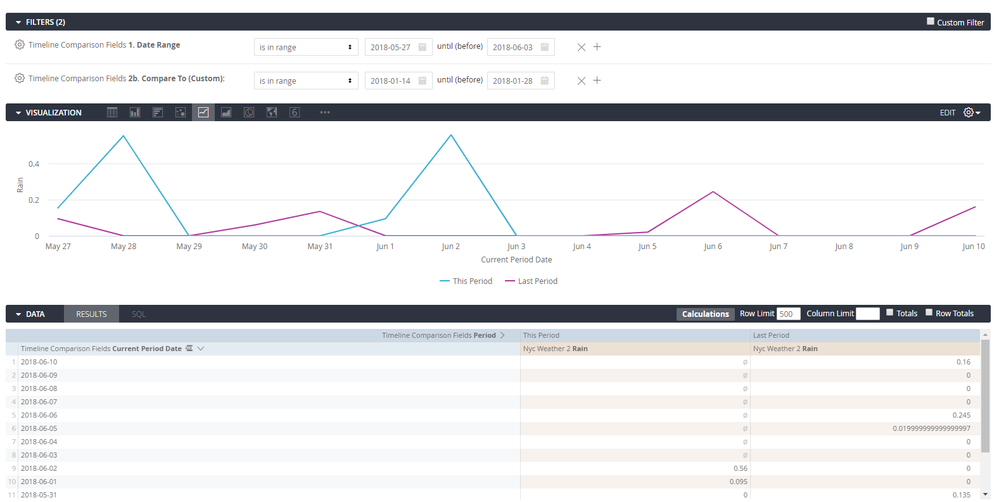The height and width of the screenshot is (502, 999).
Task: Add condition to Compare To filter
Action: (x=597, y=80)
